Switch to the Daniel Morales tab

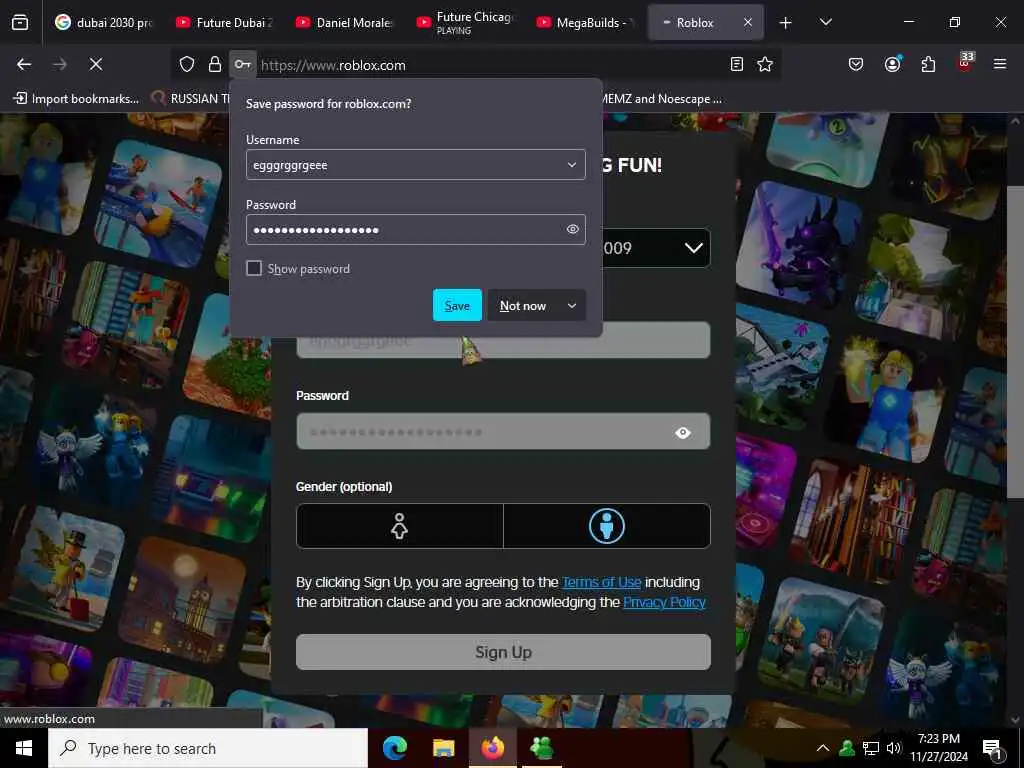tap(344, 23)
